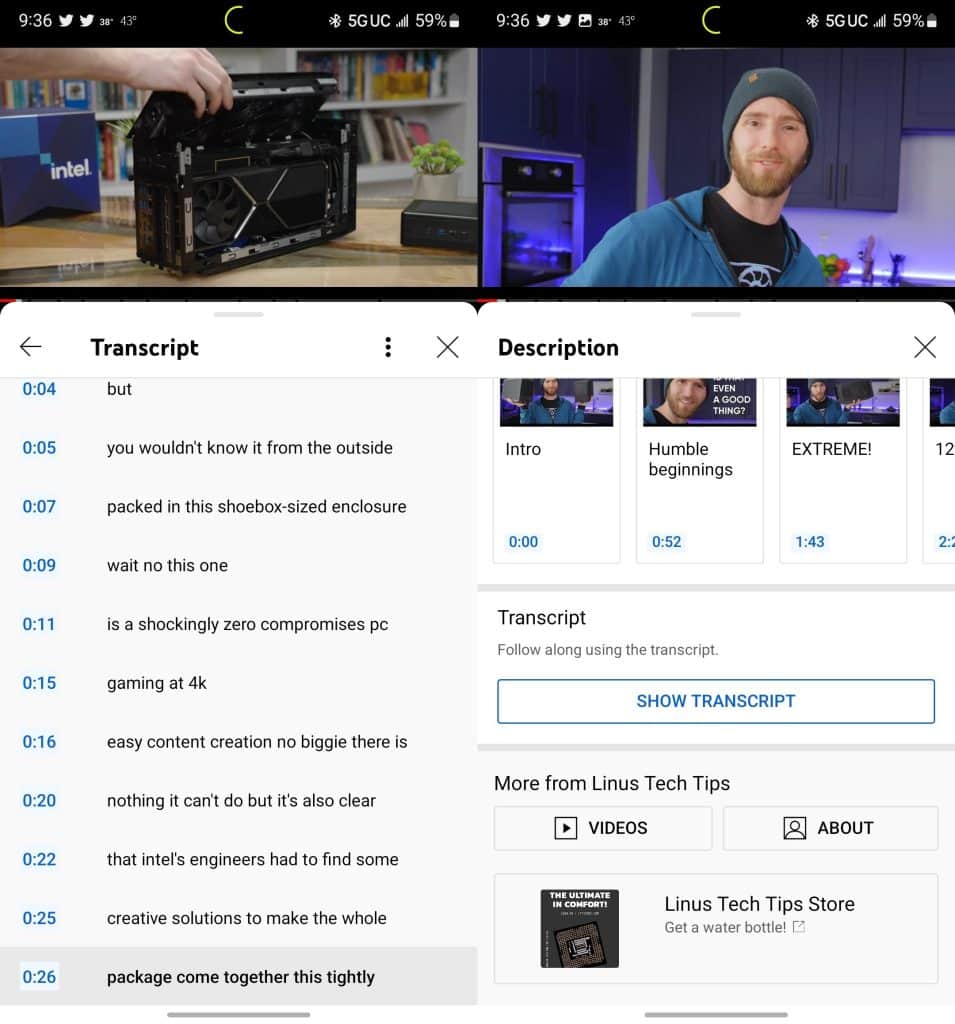This screenshot has height=1024, width=955.
Task: Tap the external link icon beside Get a water bottle
Action: (796, 927)
